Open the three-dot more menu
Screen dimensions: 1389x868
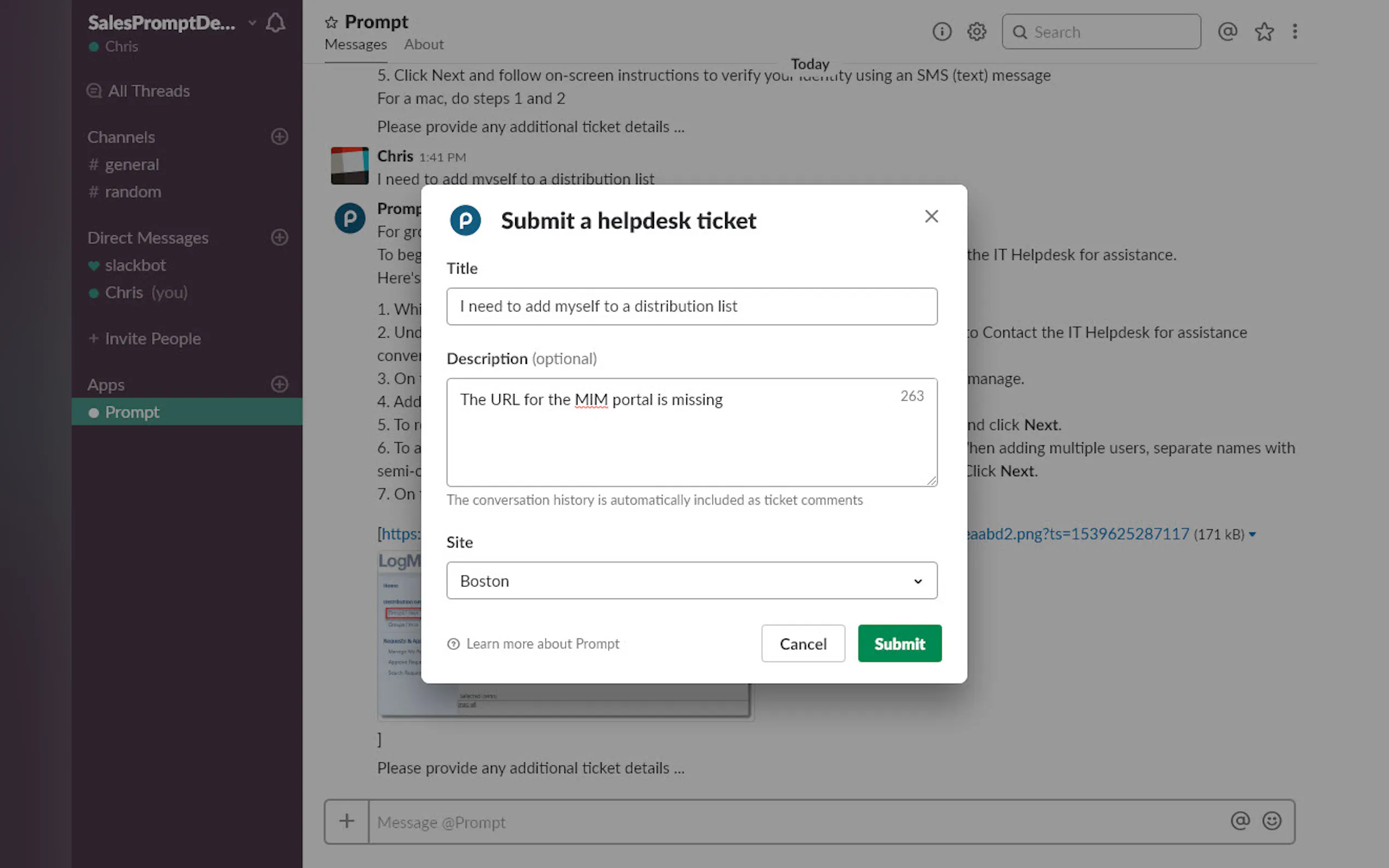[x=1295, y=32]
